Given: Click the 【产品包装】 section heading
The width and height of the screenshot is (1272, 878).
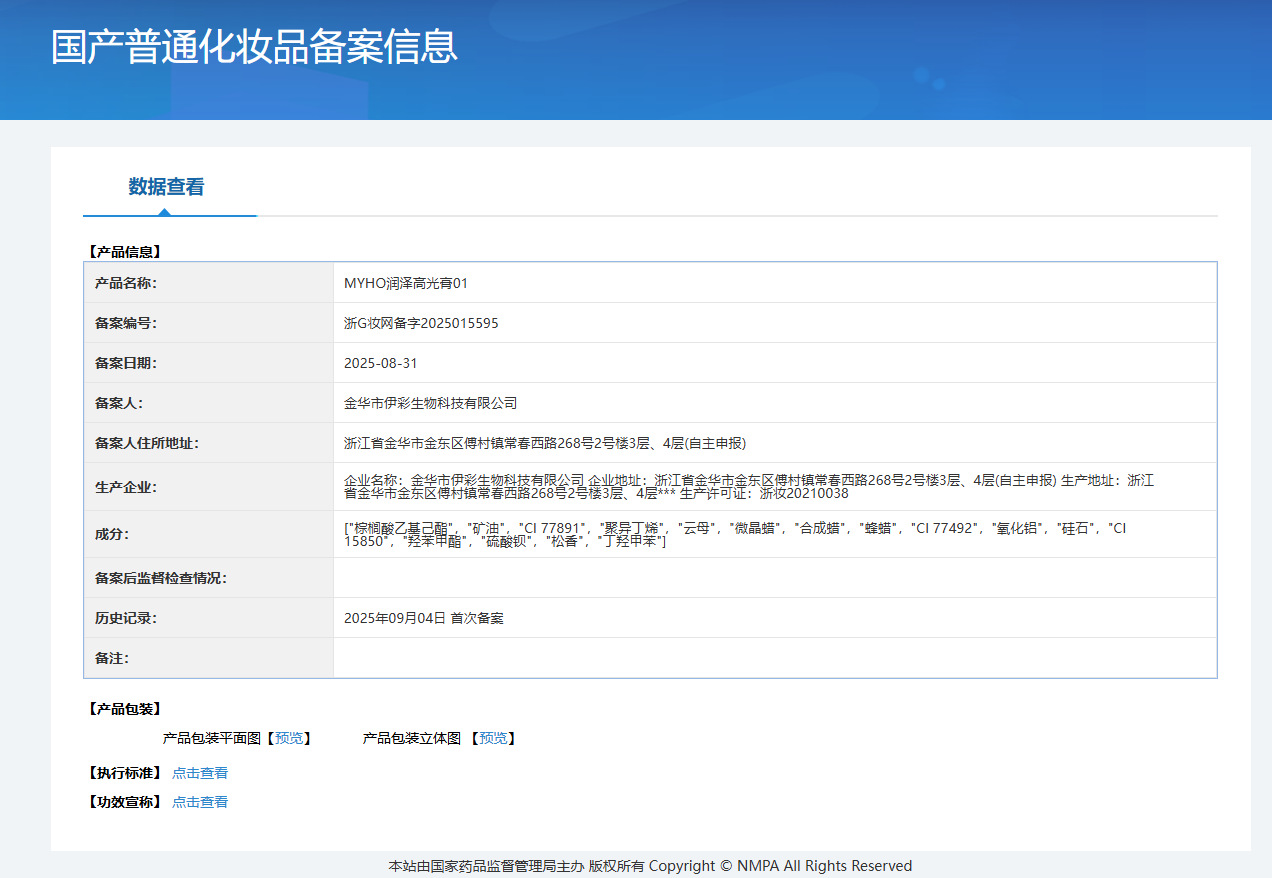Looking at the screenshot, I should (x=125, y=709).
